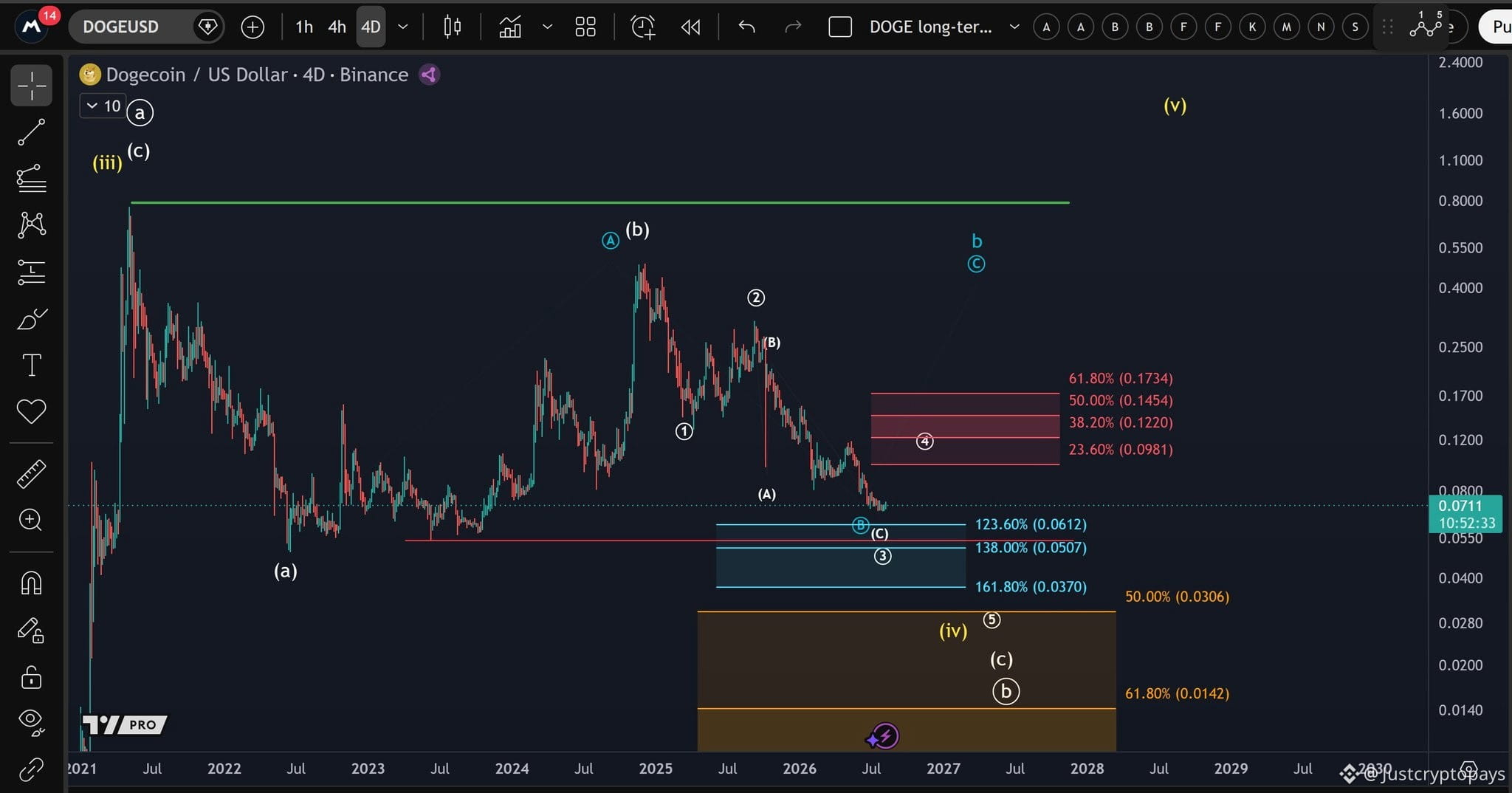1512x793 pixels.
Task: Open the forecasting and measurement tools
Action: 31,272
